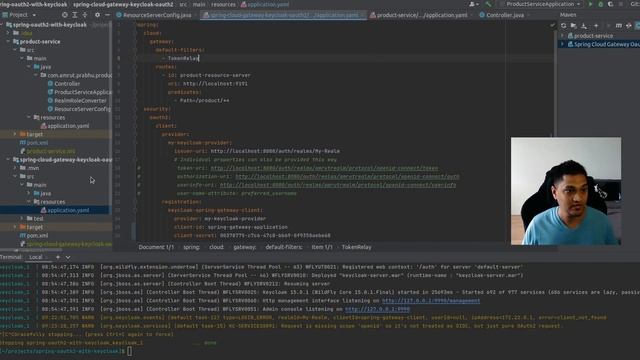The width and height of the screenshot is (640, 360).
Task: Open Admin console http://127.0.0.1:9990 link
Action: point(377,309)
